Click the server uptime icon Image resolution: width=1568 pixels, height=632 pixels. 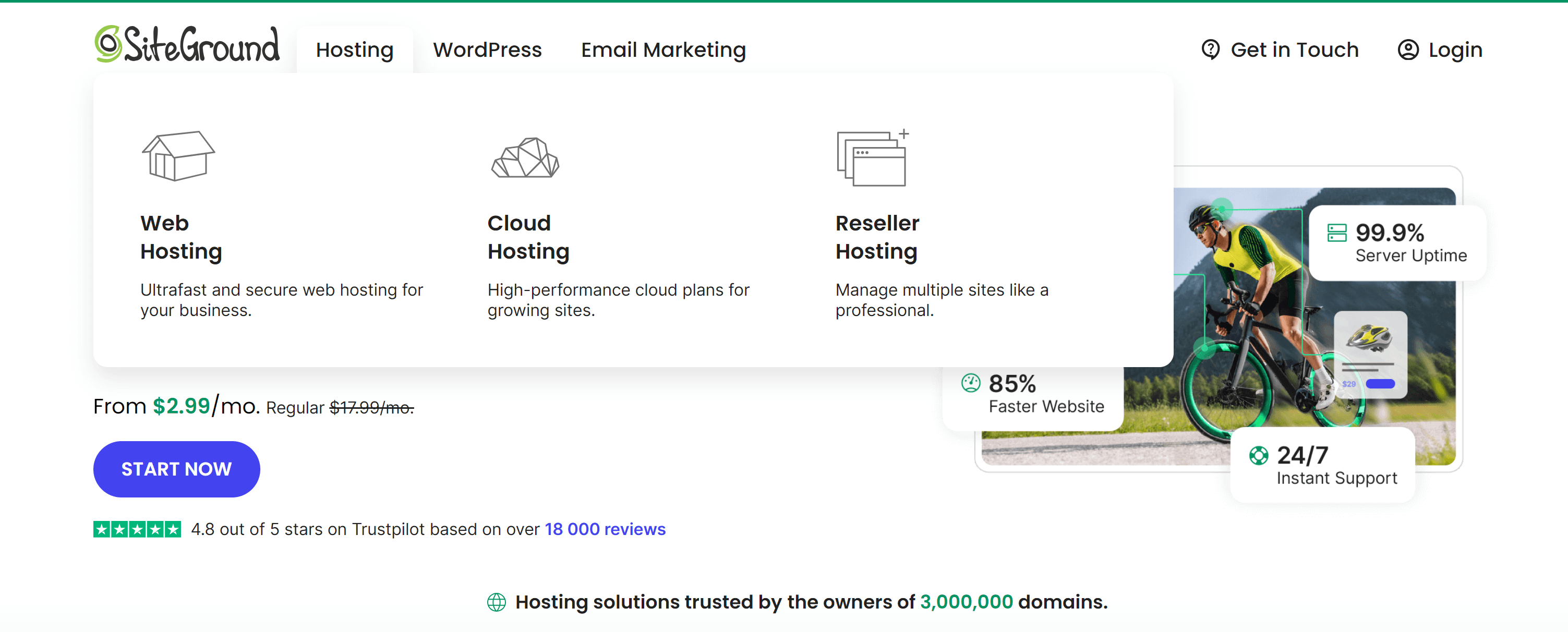1337,233
